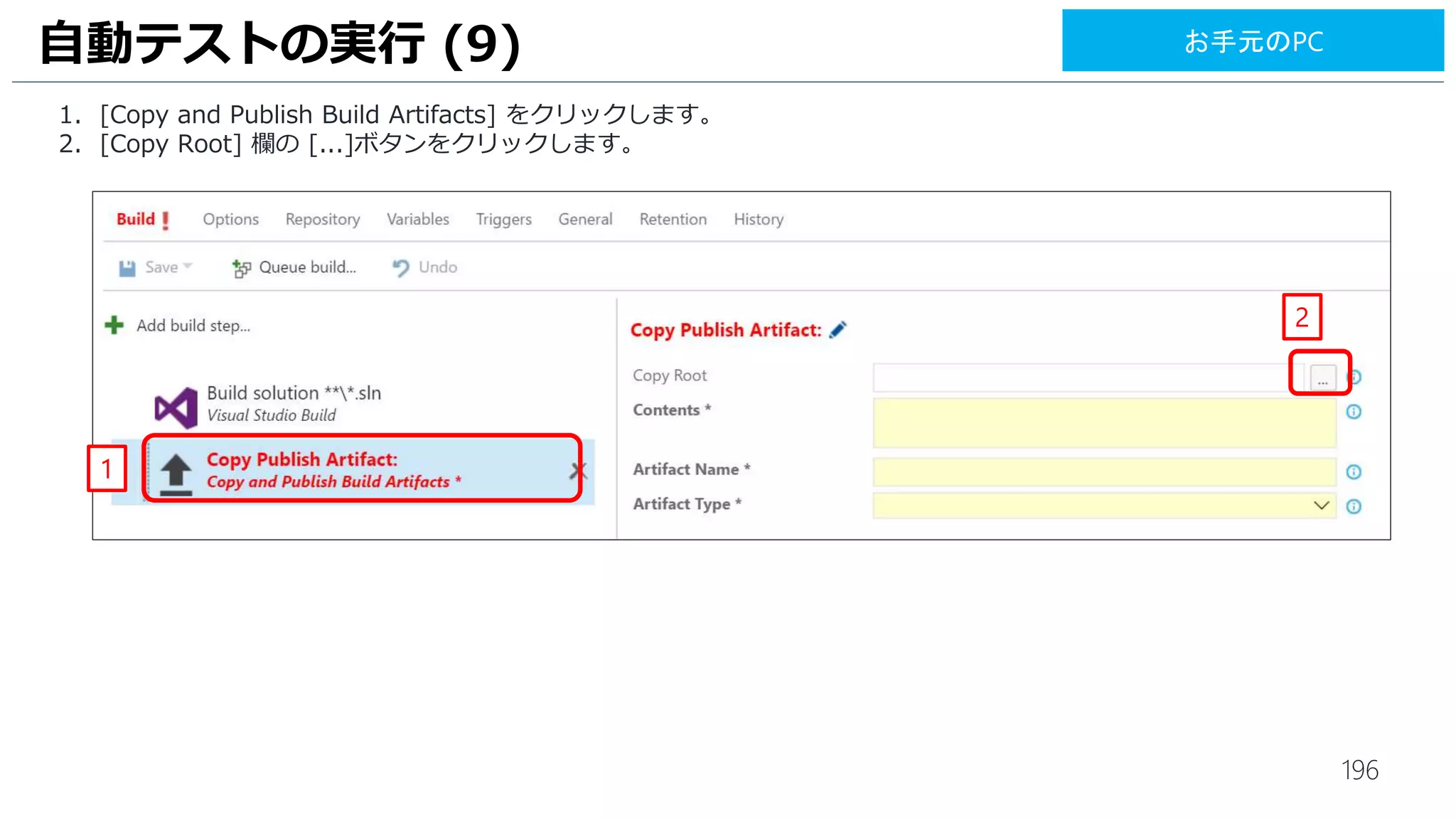Click the info icon next to Artifact Name
The height and width of the screenshot is (819, 1456).
coord(1354,472)
